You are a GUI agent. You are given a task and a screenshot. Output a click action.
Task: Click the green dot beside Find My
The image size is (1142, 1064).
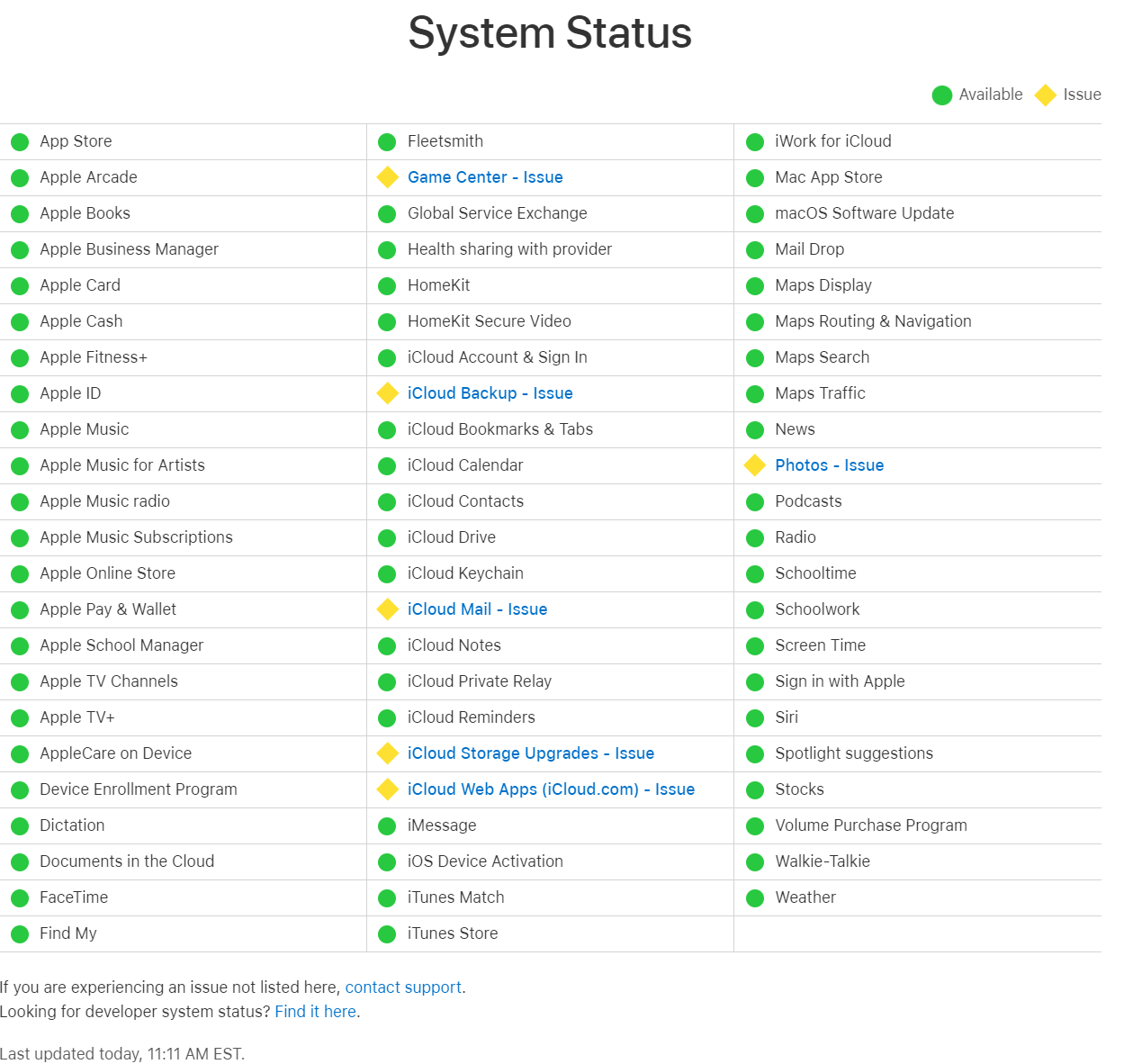point(20,934)
